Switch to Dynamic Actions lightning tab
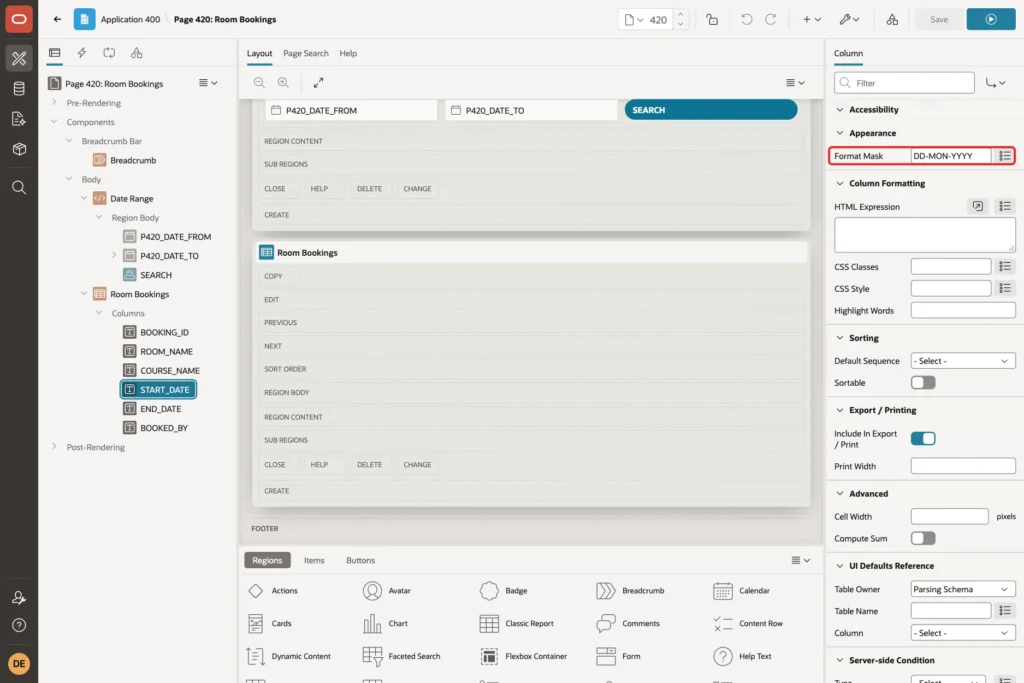 point(82,53)
